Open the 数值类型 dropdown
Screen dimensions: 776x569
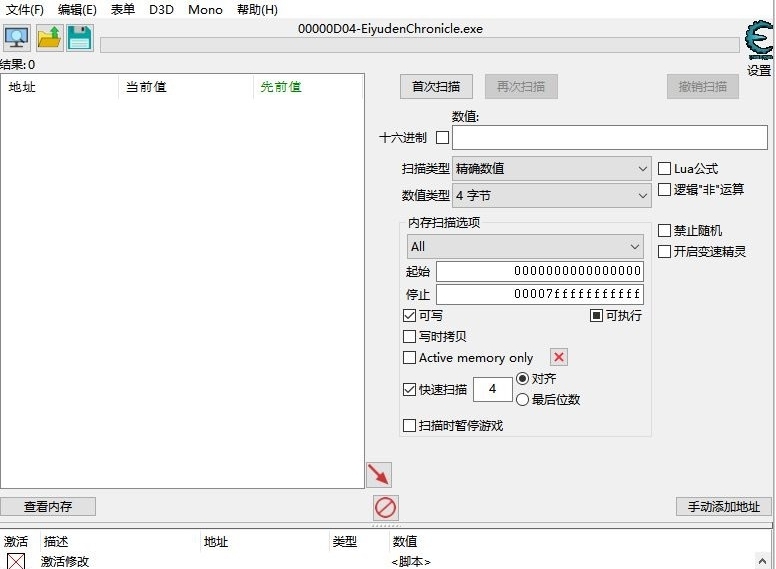551,195
